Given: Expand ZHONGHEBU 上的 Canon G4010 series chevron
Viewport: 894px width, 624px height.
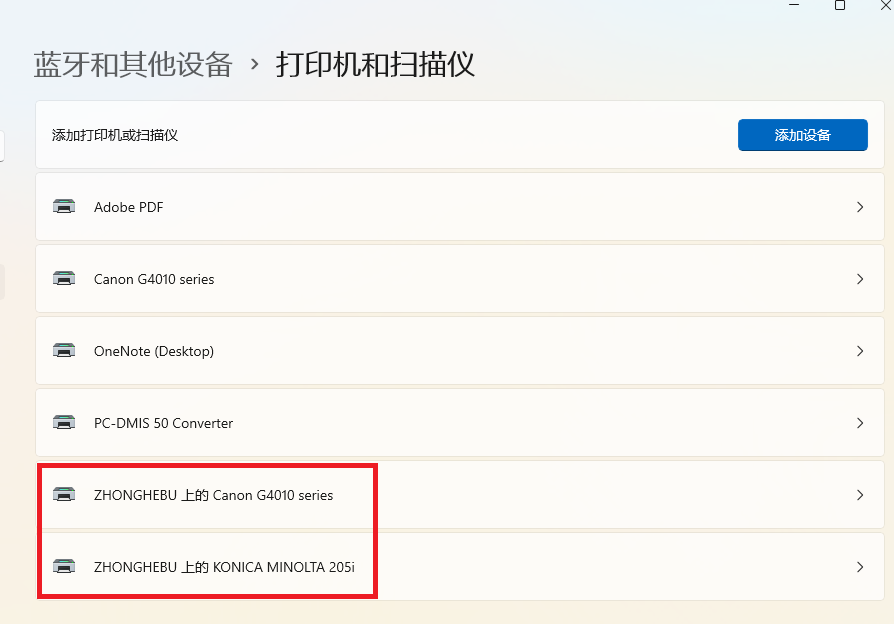Looking at the screenshot, I should (860, 495).
